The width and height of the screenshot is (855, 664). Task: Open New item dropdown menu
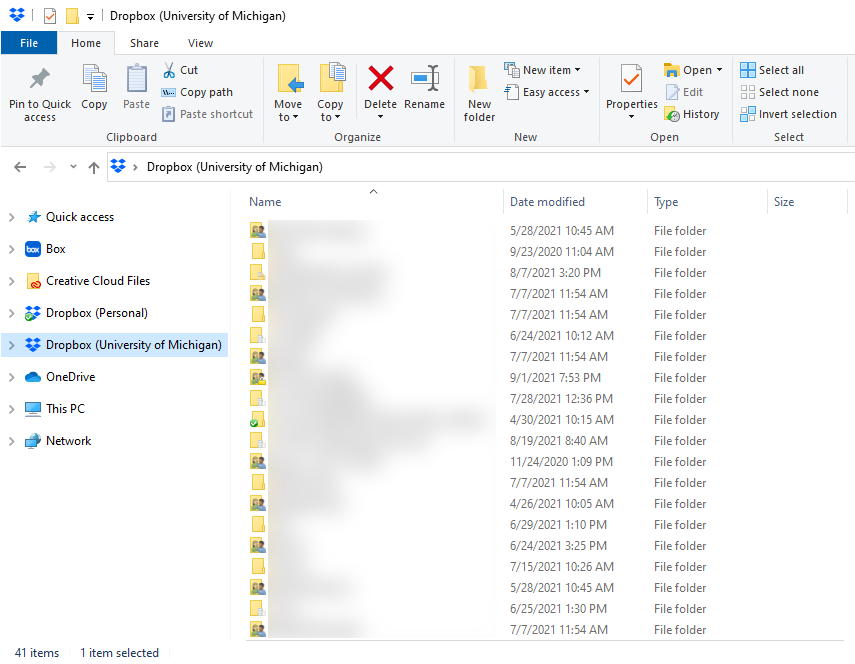pos(578,70)
